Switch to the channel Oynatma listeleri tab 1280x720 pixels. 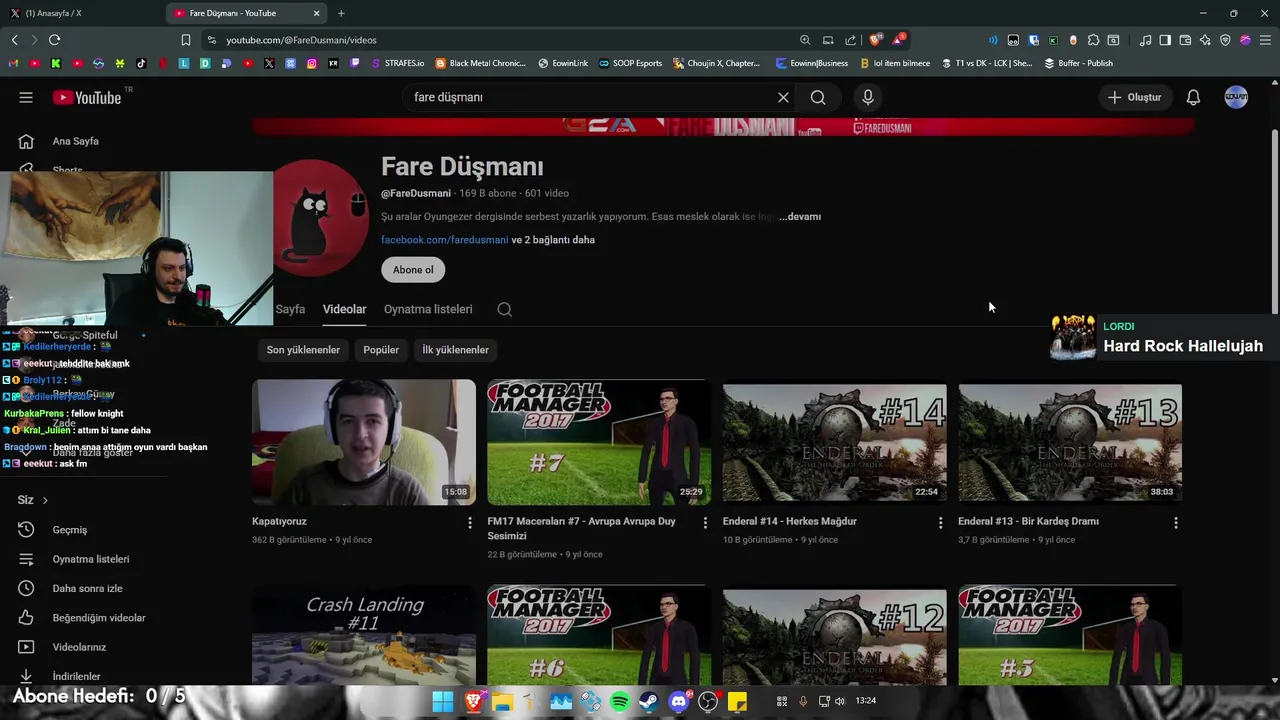point(428,309)
